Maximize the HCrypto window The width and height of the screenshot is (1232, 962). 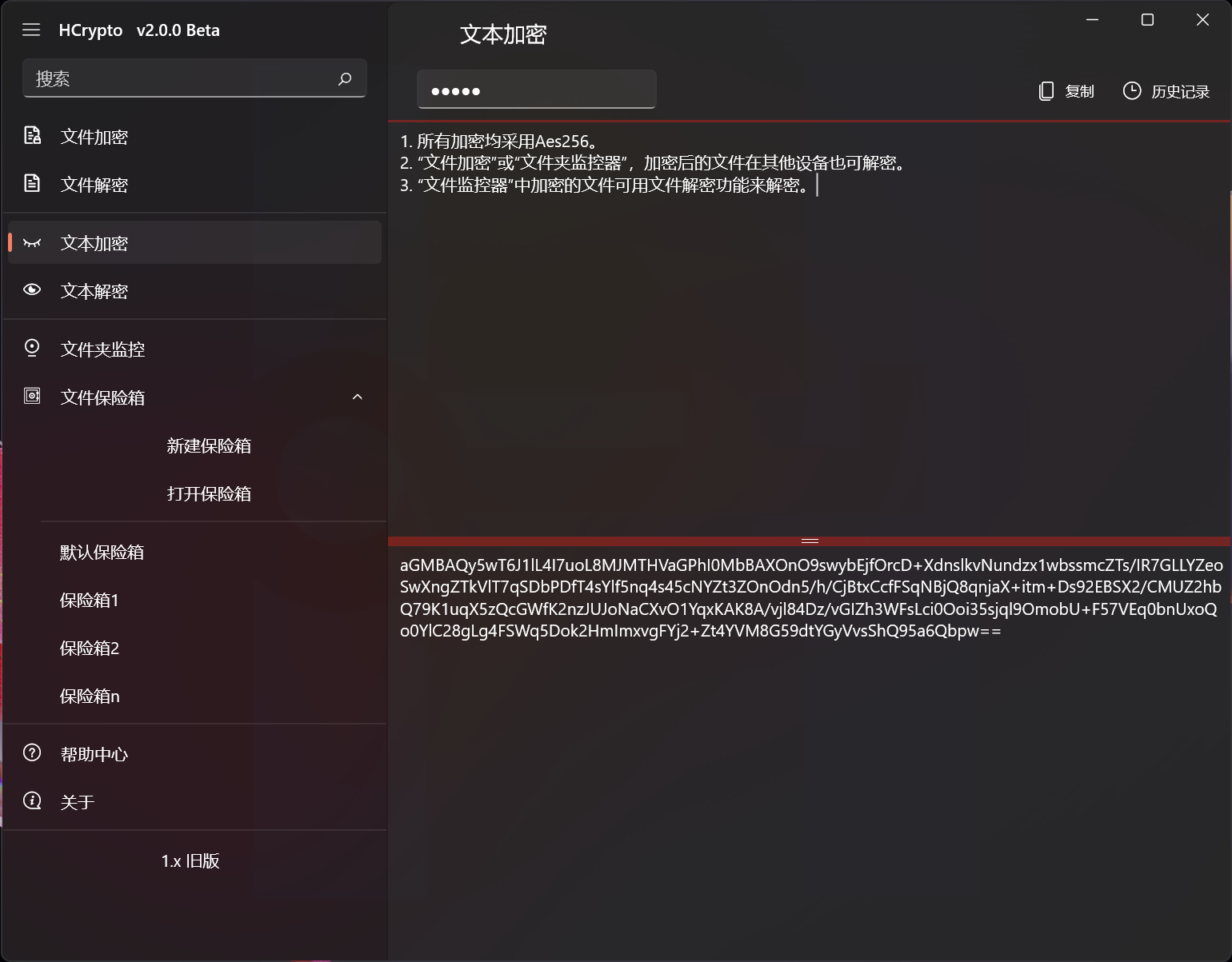(1147, 20)
